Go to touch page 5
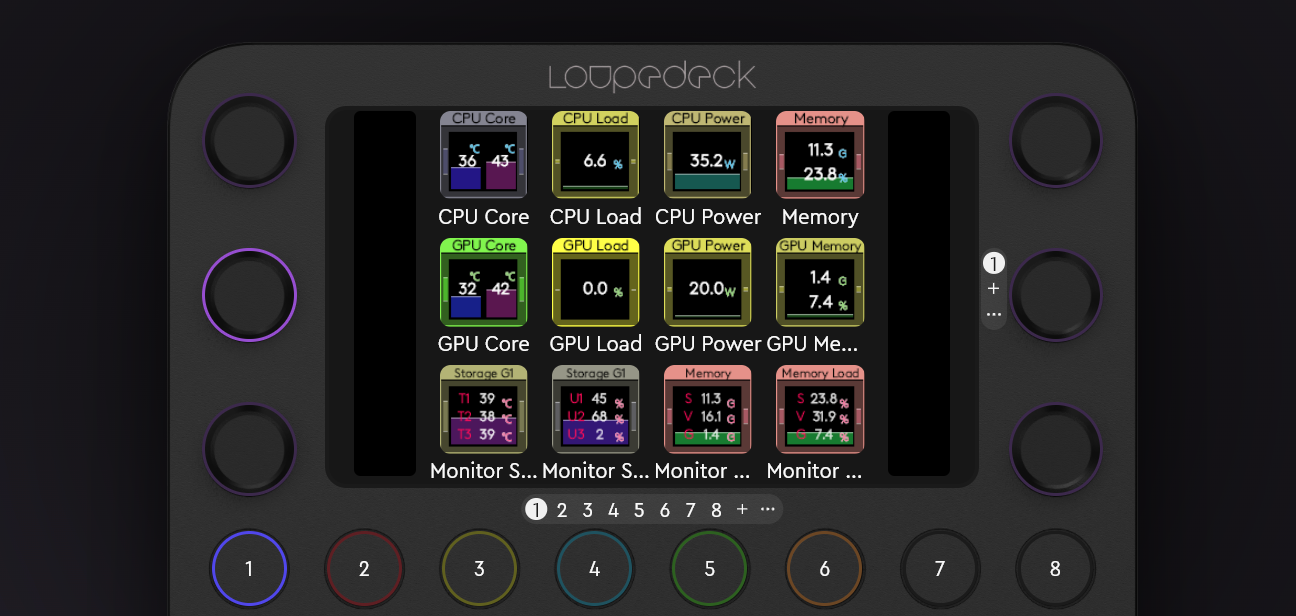1296x616 pixels. click(639, 510)
